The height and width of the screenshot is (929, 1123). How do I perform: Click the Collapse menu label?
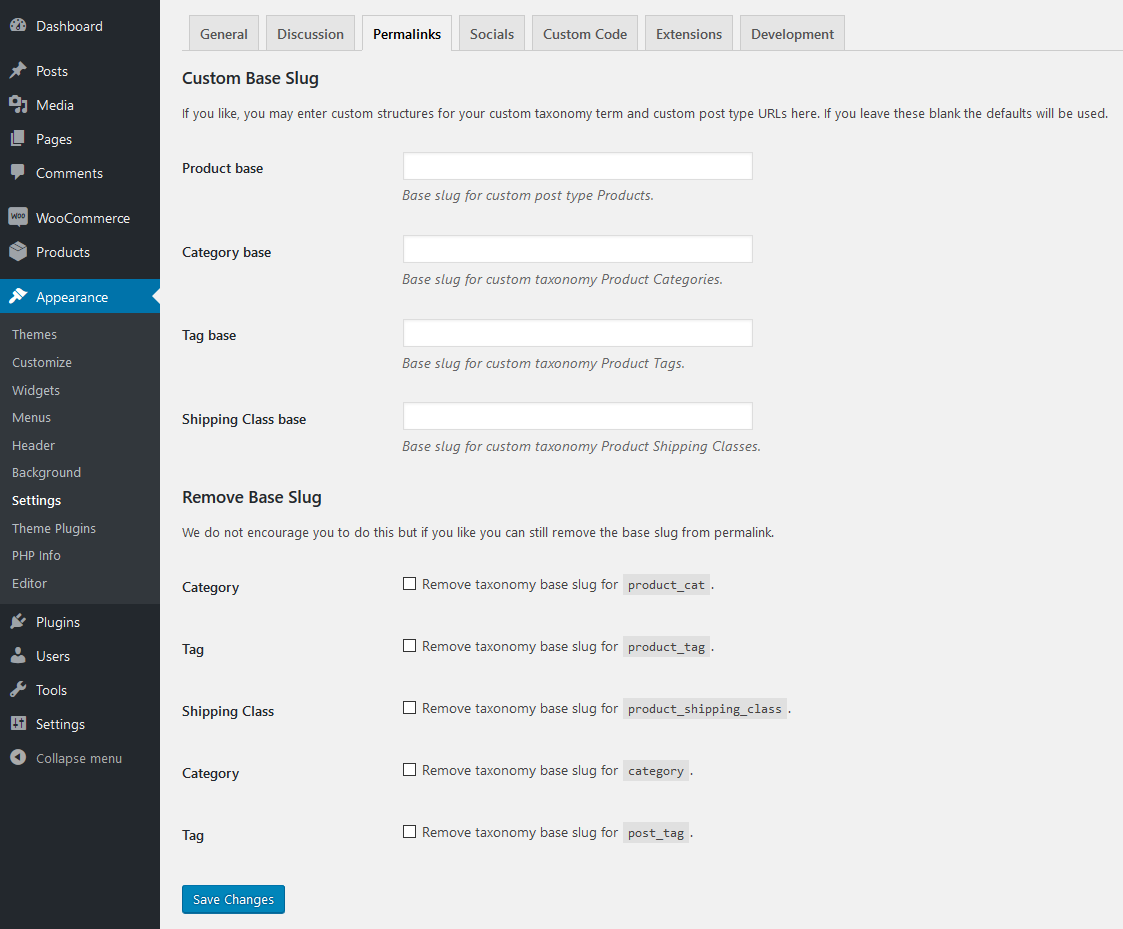coord(79,758)
